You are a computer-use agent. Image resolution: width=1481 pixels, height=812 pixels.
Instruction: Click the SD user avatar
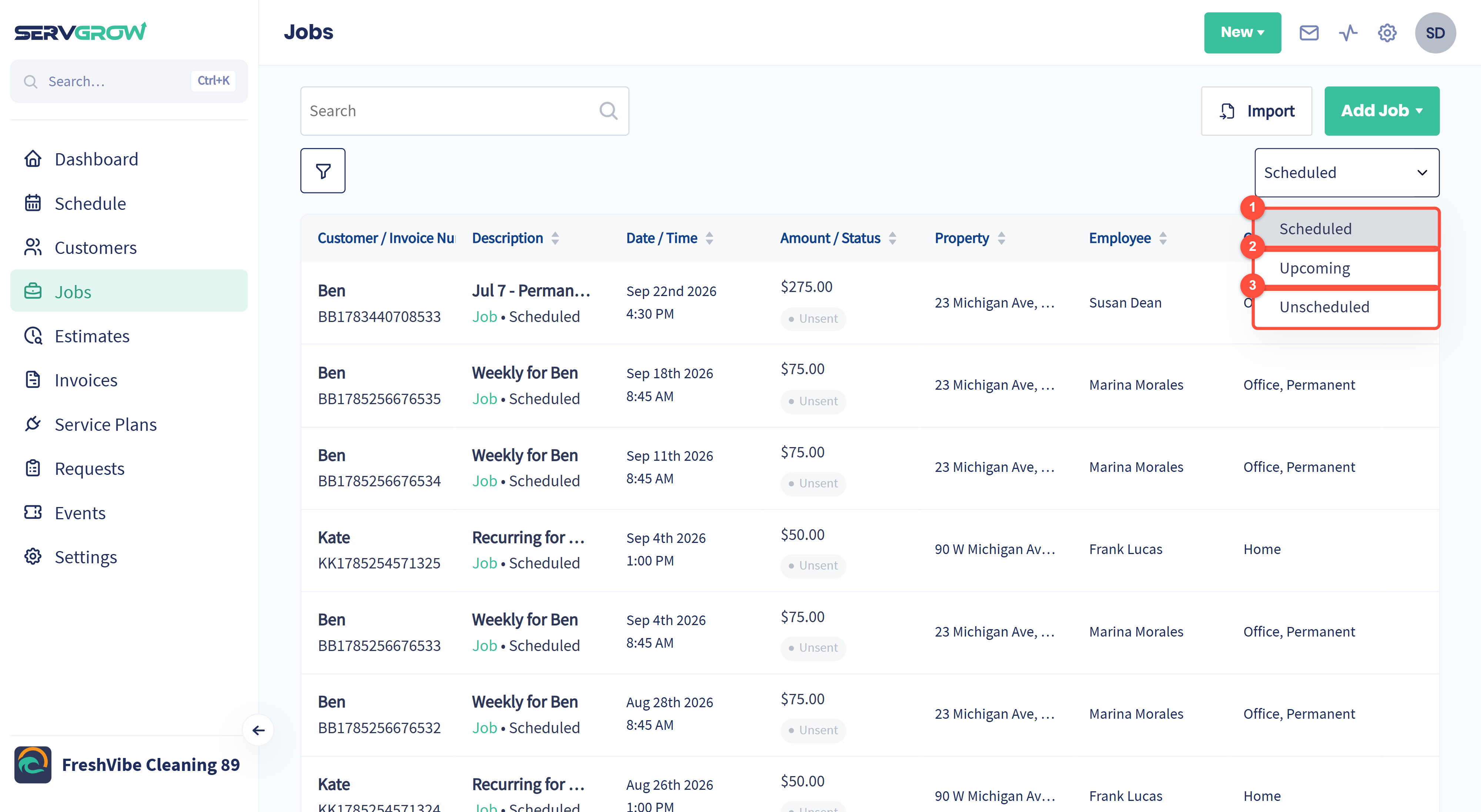[1435, 33]
